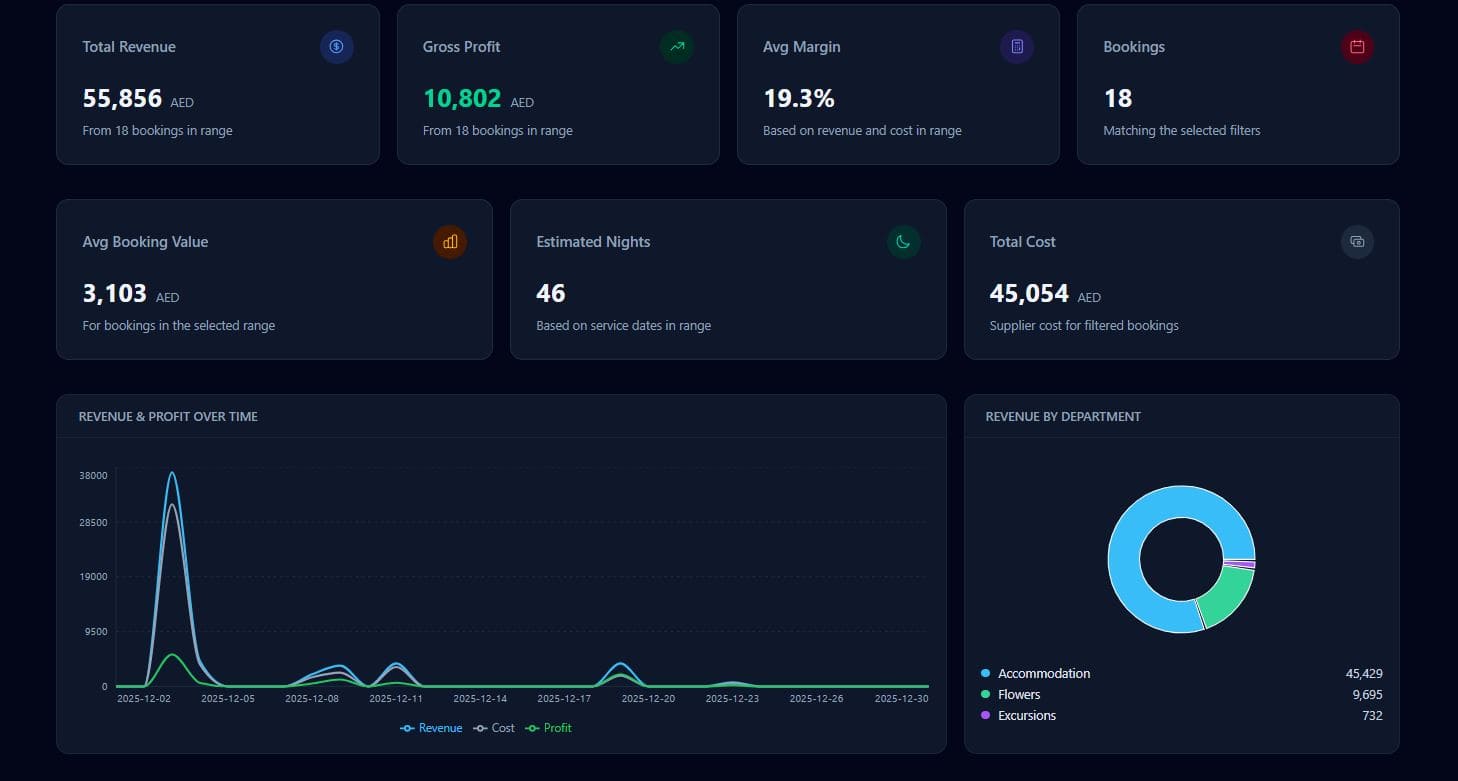Click the Revenue By Department heading
The width and height of the screenshot is (1458, 781).
[x=1063, y=416]
